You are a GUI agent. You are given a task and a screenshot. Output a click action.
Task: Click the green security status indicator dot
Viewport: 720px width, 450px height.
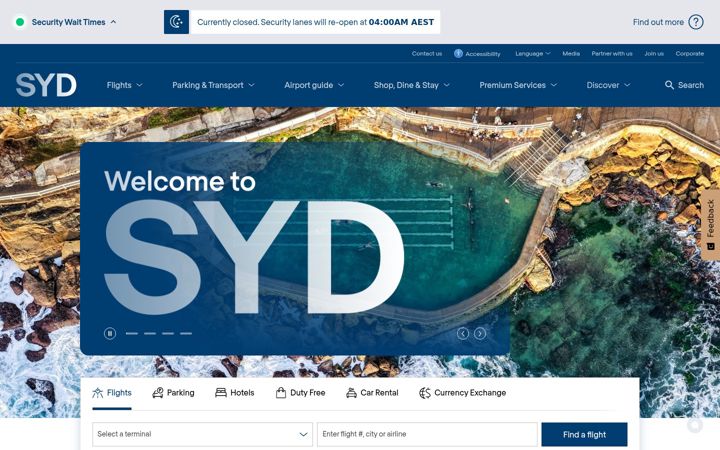coord(20,22)
